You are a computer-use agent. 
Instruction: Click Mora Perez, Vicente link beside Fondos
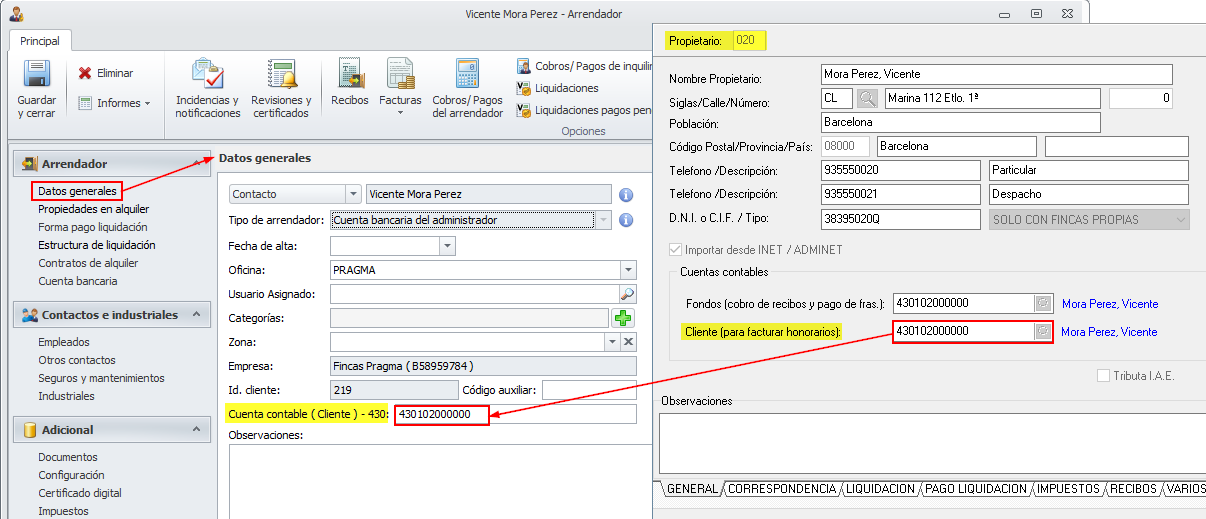click(1110, 304)
